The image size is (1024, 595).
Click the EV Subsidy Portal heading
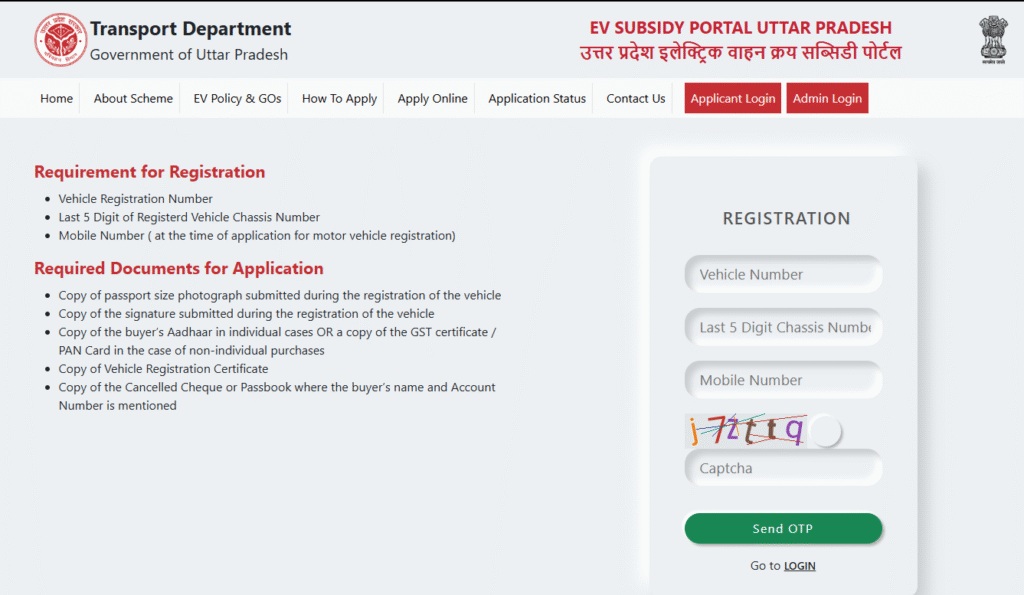(743, 27)
